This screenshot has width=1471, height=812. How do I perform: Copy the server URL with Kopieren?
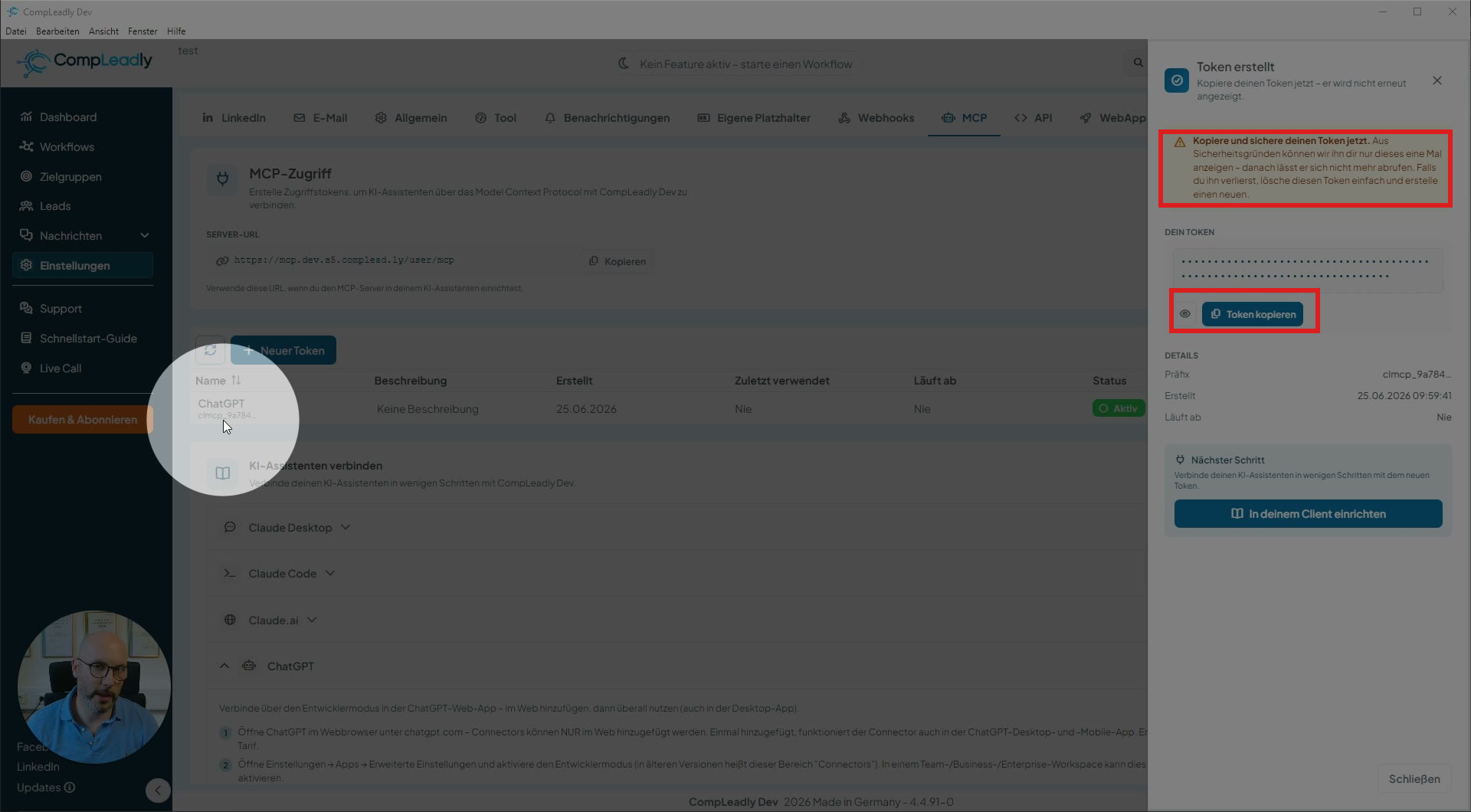pos(617,261)
